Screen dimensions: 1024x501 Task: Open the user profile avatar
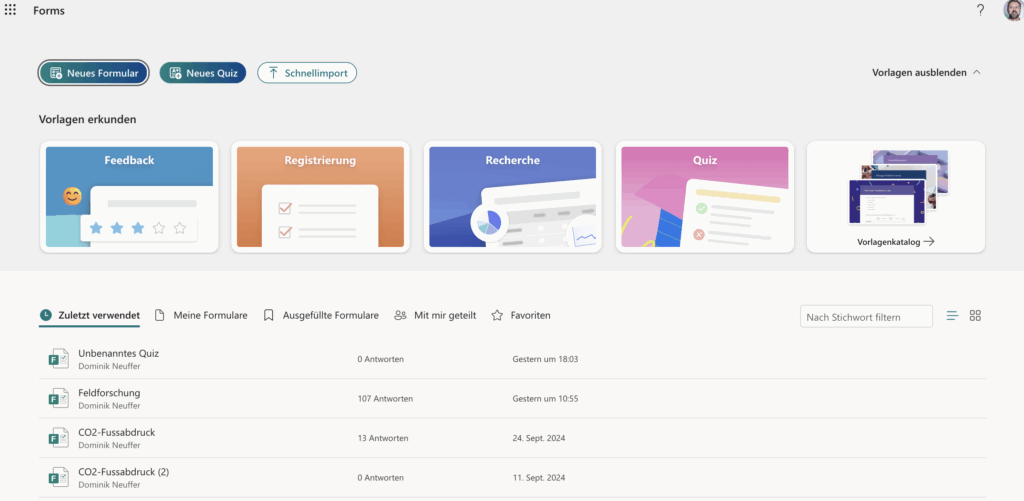click(1013, 10)
